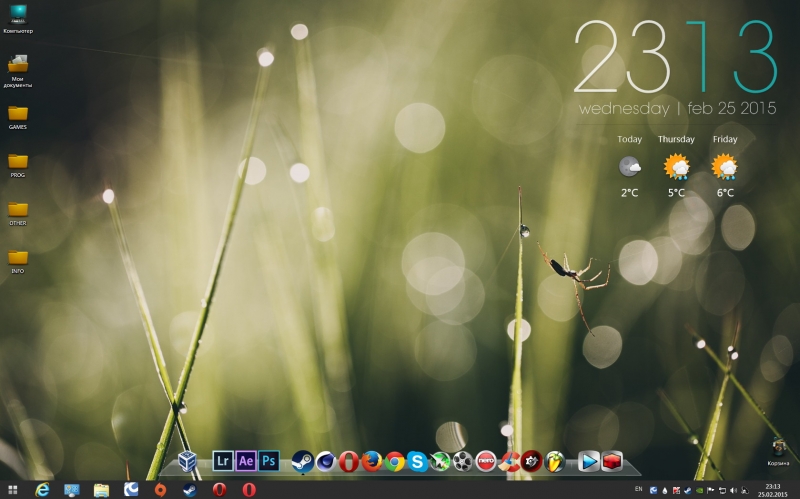Select the Компьютер desktop icon
The width and height of the screenshot is (800, 499).
tap(18, 19)
